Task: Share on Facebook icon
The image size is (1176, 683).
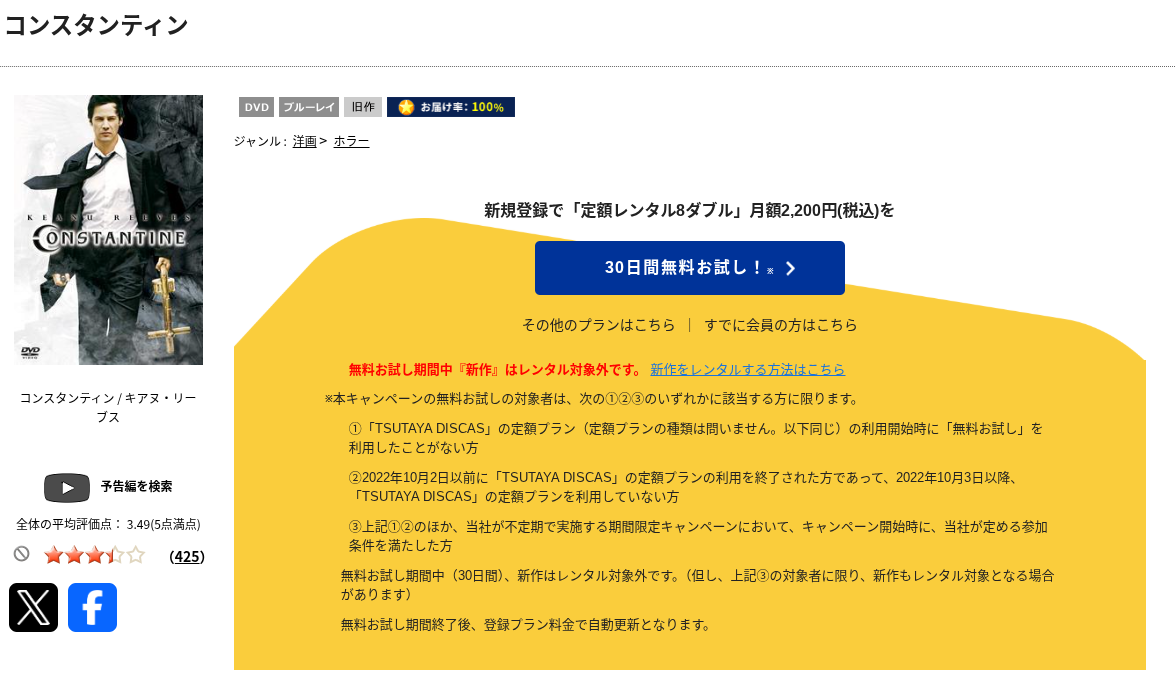Action: click(x=92, y=607)
